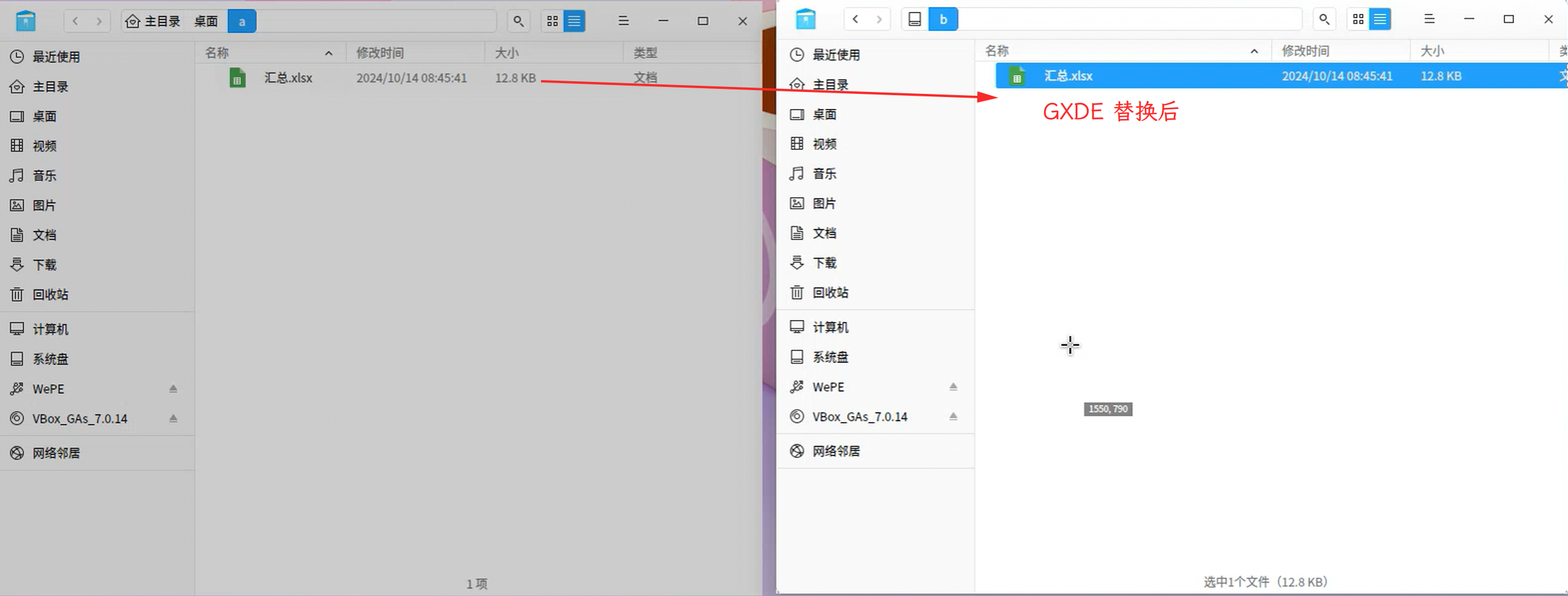Screen dimensions: 1568x596
Task: Sort by 大小 column in left window
Action: coord(554,53)
